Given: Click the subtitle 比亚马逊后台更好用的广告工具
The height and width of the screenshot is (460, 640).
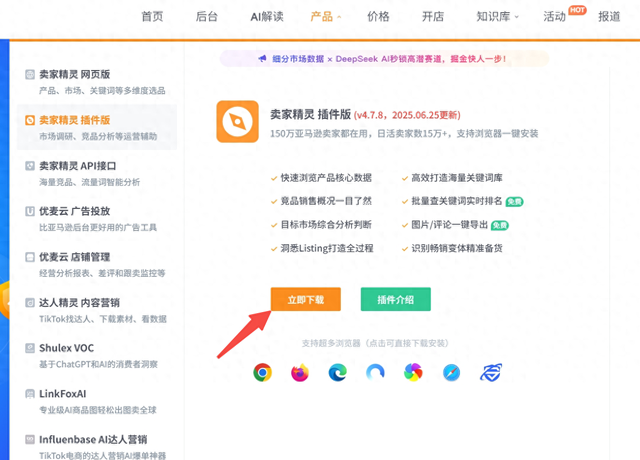Looking at the screenshot, I should (x=98, y=227).
